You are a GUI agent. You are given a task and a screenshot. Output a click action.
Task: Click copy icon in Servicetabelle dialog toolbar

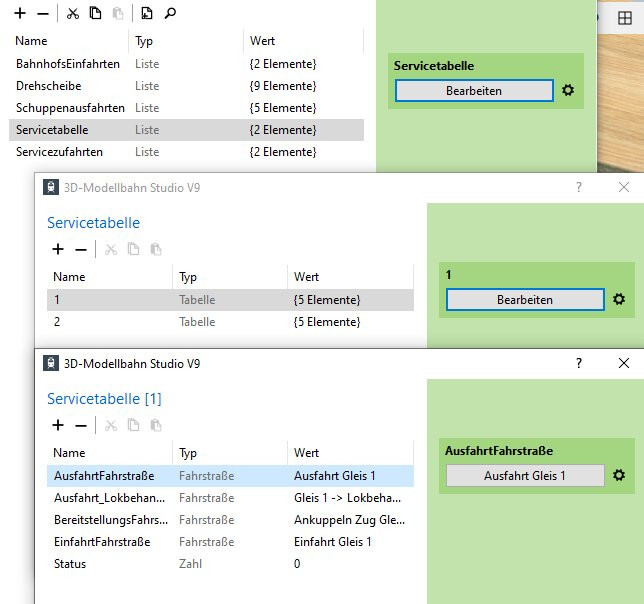tap(133, 249)
